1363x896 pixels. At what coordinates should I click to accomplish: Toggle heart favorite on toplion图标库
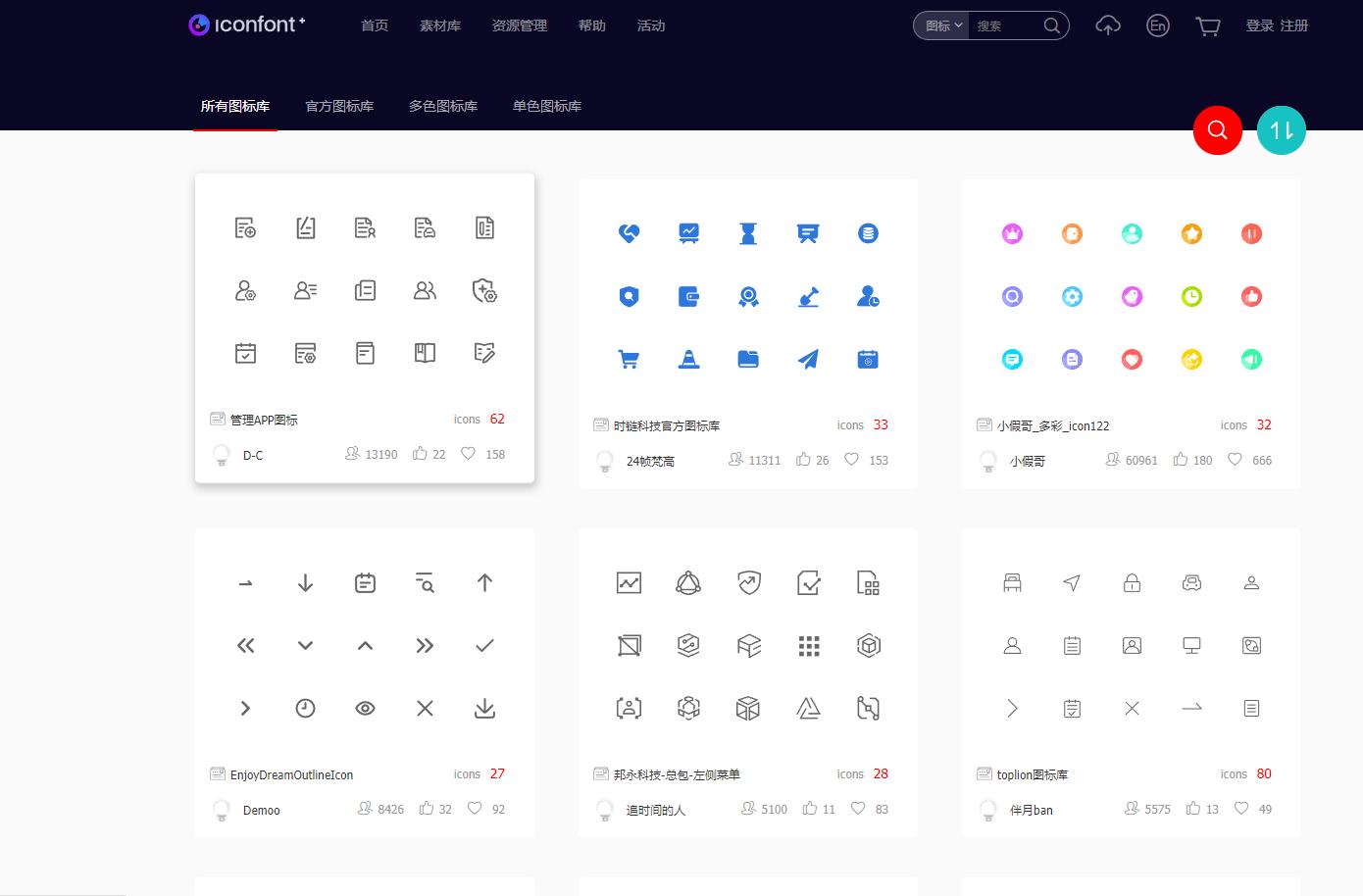click(1241, 809)
